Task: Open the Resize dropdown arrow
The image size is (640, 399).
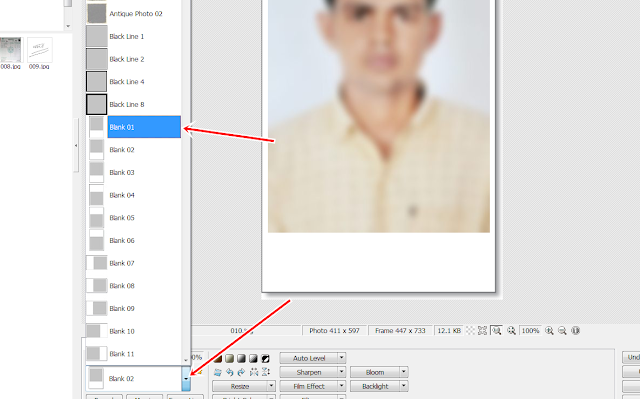Action: point(271,386)
